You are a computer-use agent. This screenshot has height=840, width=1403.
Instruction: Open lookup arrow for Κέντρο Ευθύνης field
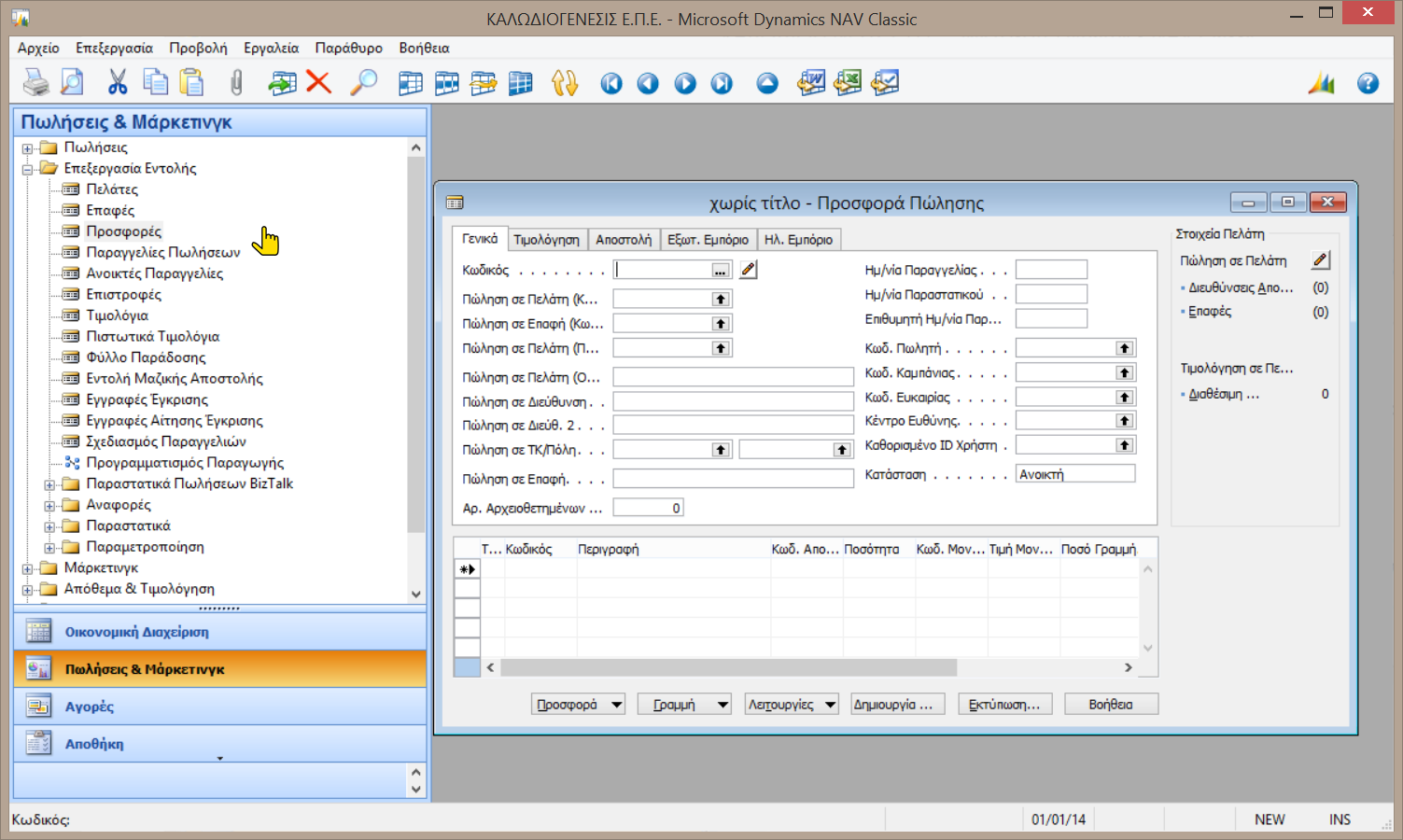click(x=1124, y=421)
